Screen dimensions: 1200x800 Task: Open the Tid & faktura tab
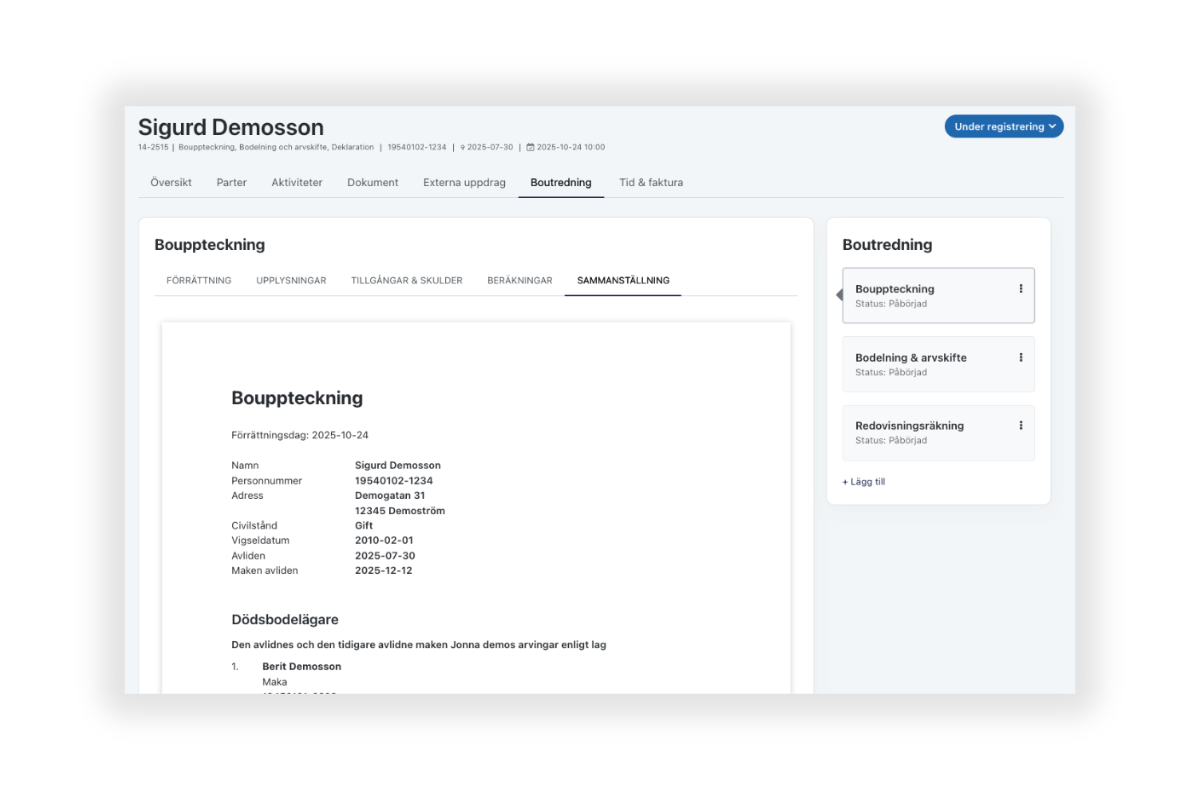pos(651,183)
